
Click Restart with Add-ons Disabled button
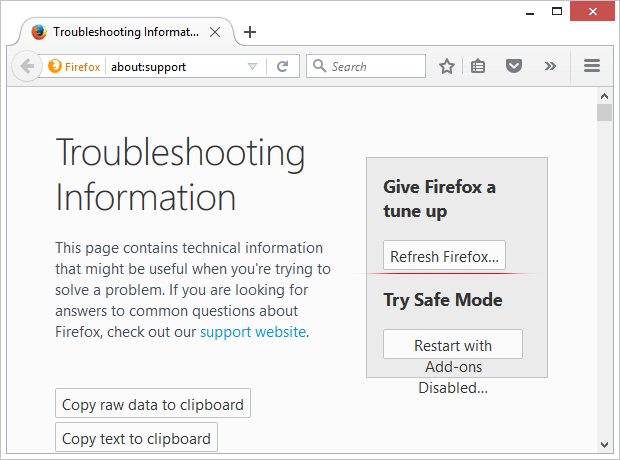click(x=453, y=344)
